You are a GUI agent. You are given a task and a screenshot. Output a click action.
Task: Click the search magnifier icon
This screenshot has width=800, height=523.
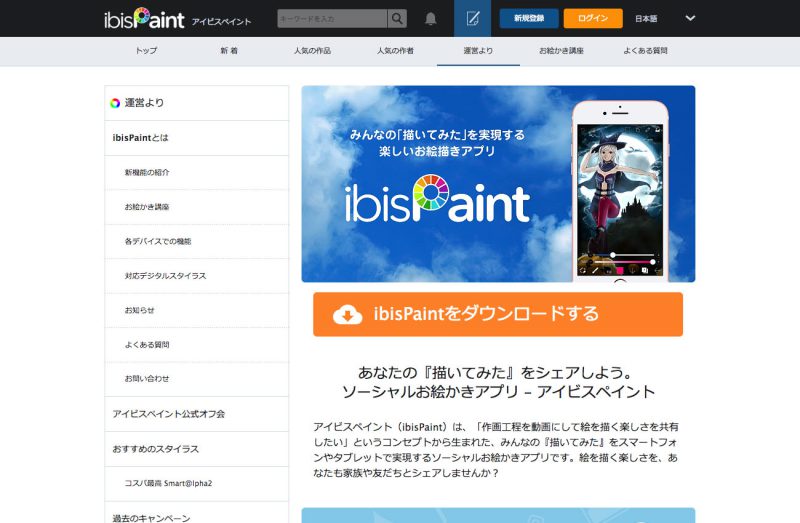pyautogui.click(x=397, y=19)
